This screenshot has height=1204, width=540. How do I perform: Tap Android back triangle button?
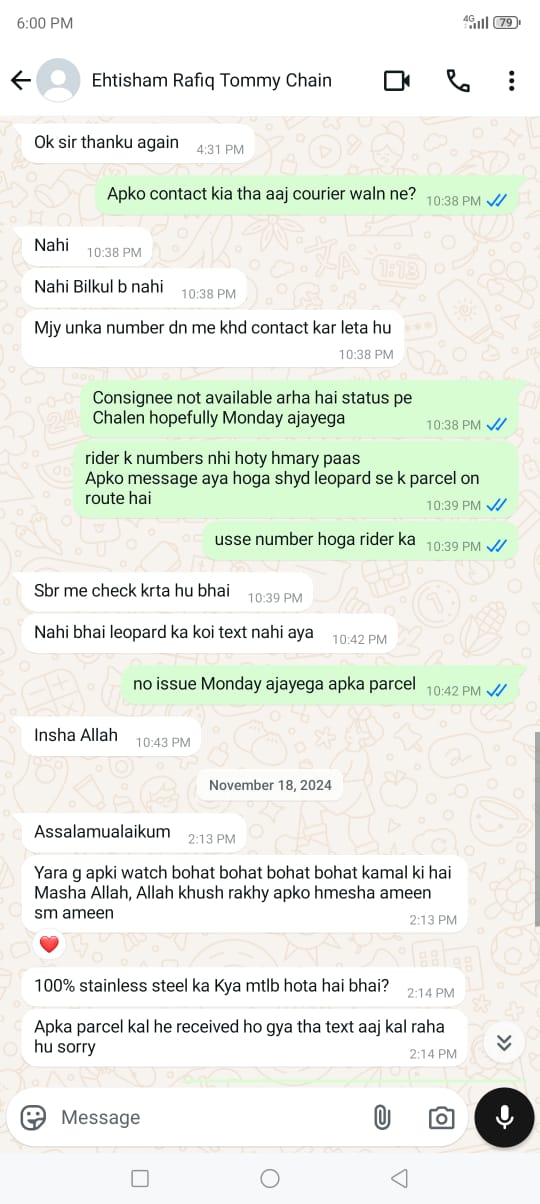tap(399, 1178)
